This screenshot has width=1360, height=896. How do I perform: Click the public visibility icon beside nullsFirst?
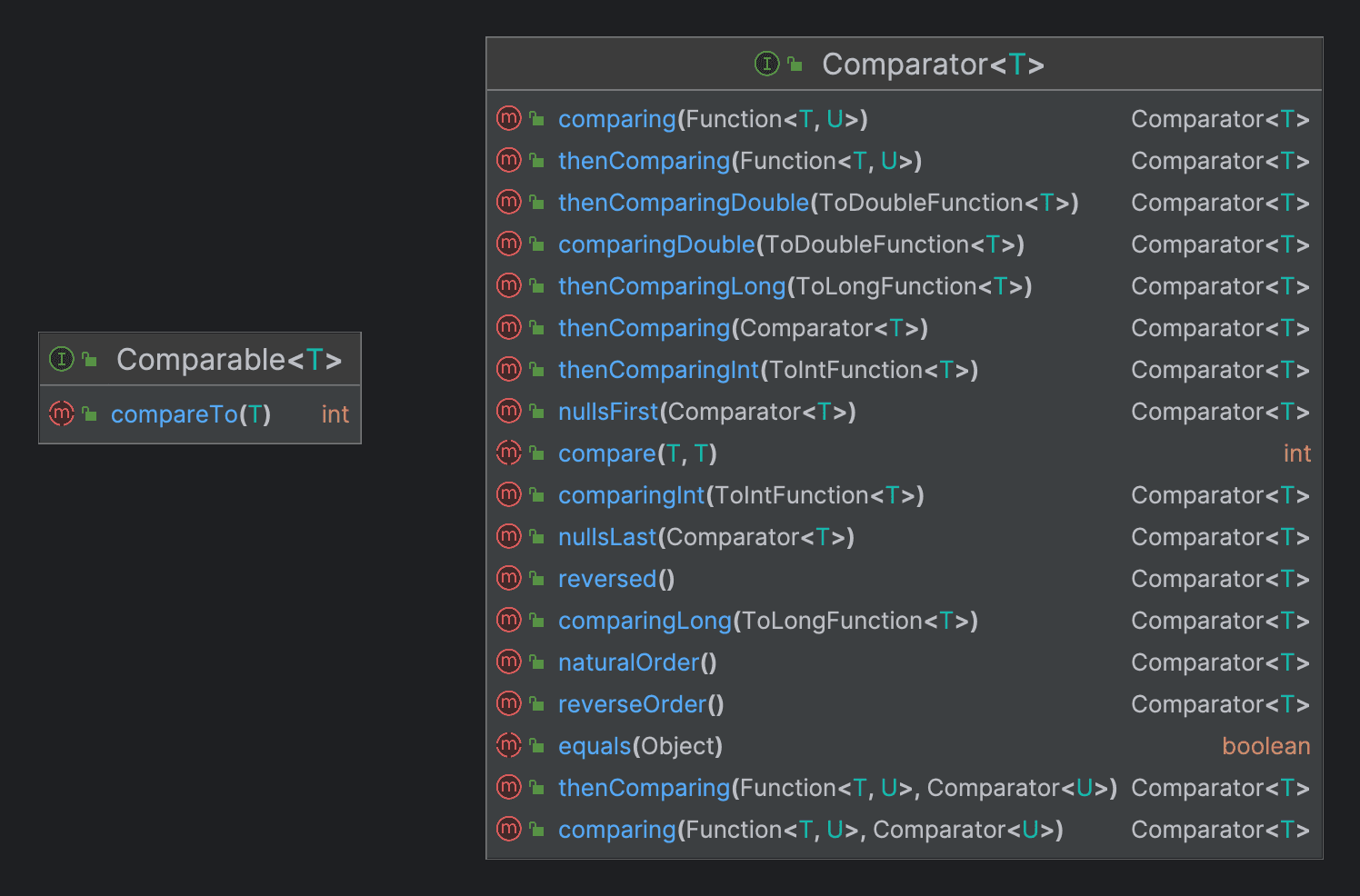pos(537,412)
